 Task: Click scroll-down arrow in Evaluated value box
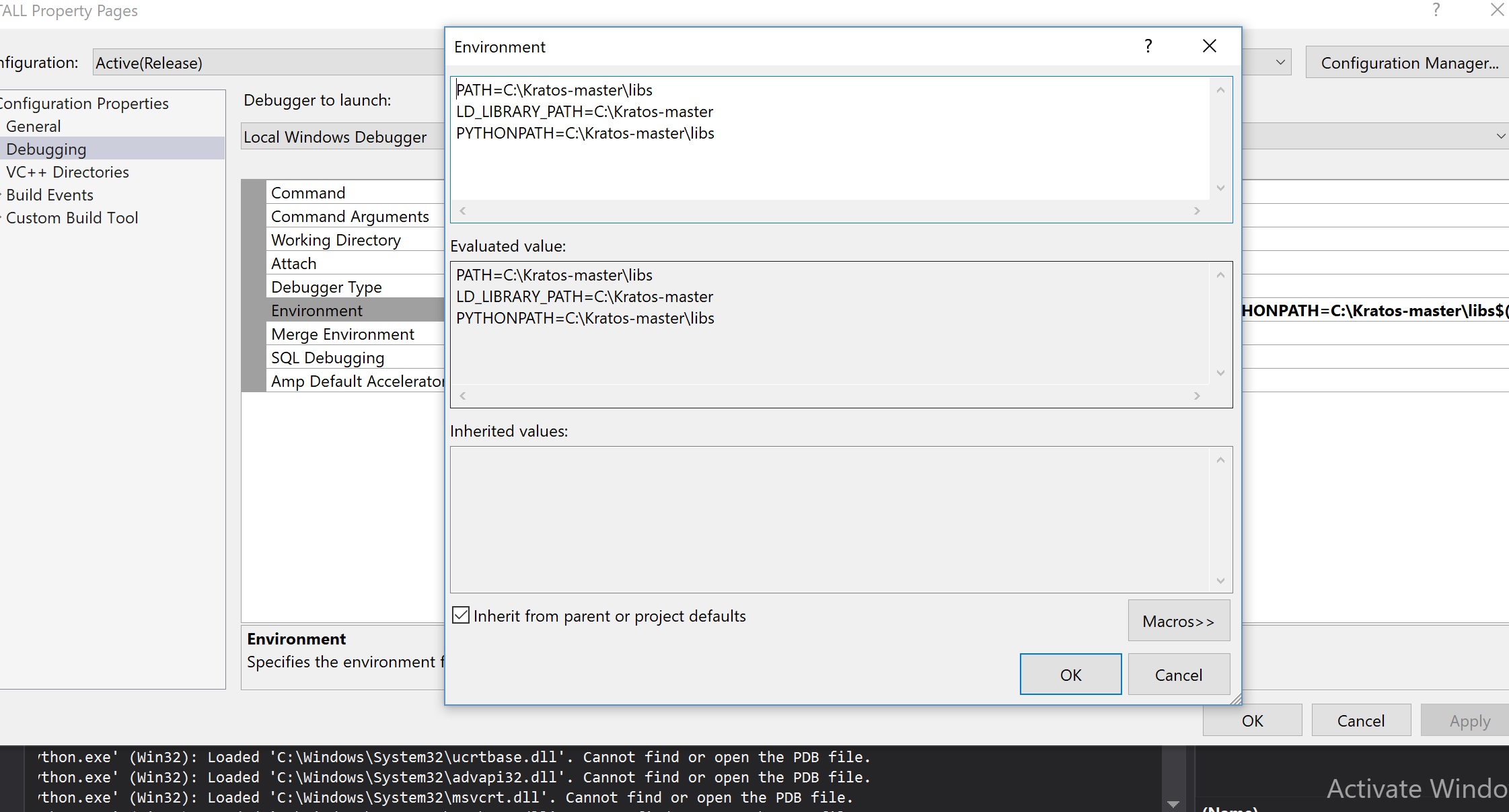[1220, 373]
